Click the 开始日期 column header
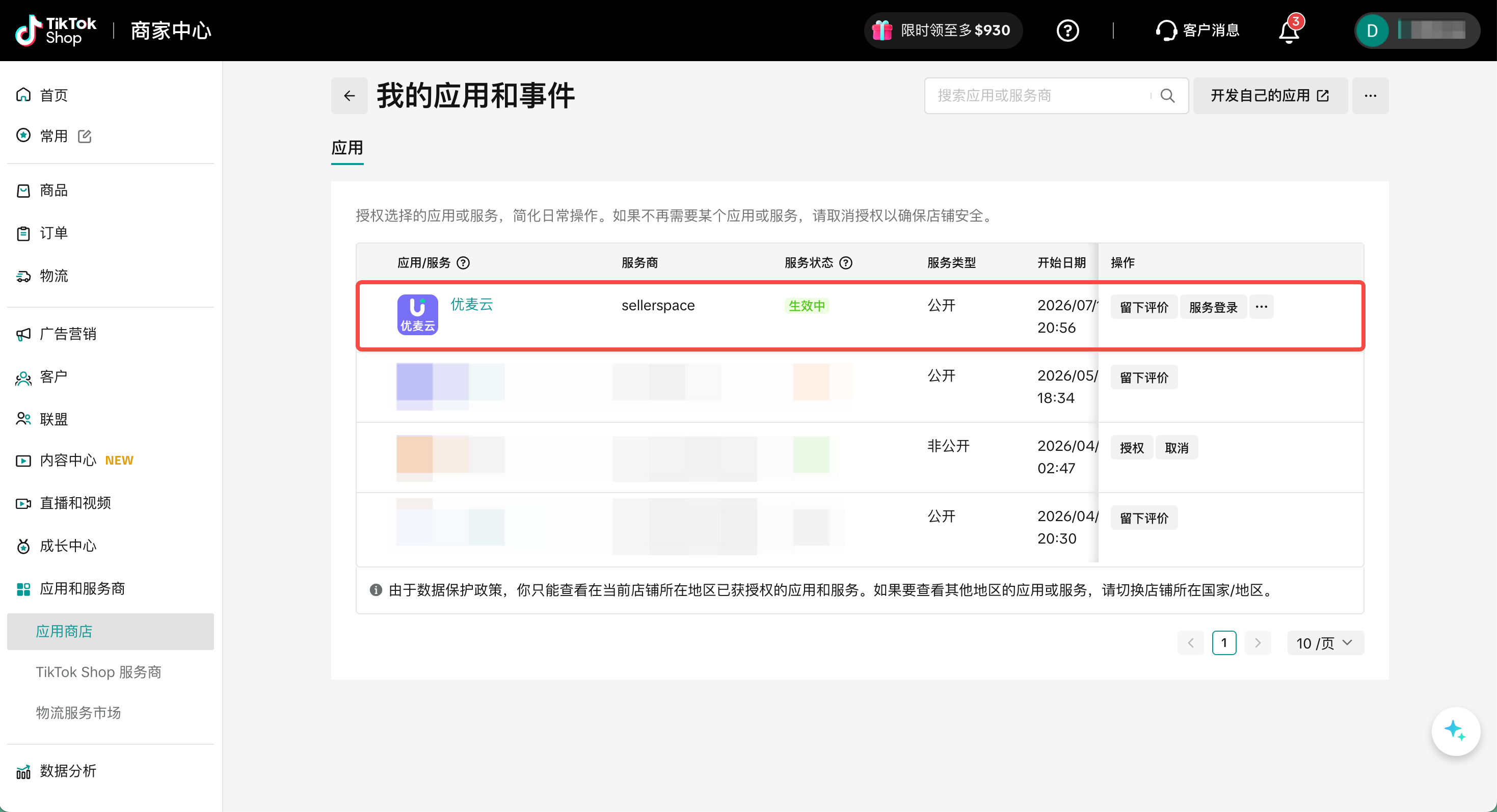1497x812 pixels. 1061,262
